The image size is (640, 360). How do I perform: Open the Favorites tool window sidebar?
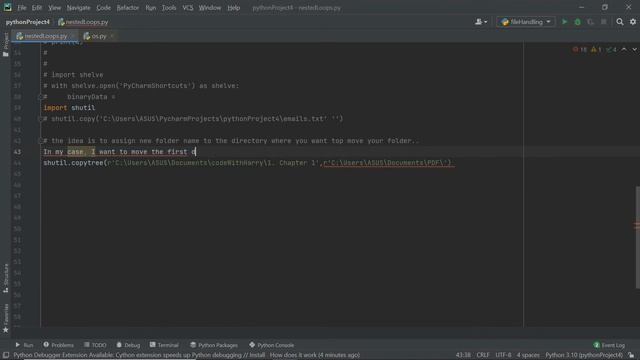click(x=5, y=318)
